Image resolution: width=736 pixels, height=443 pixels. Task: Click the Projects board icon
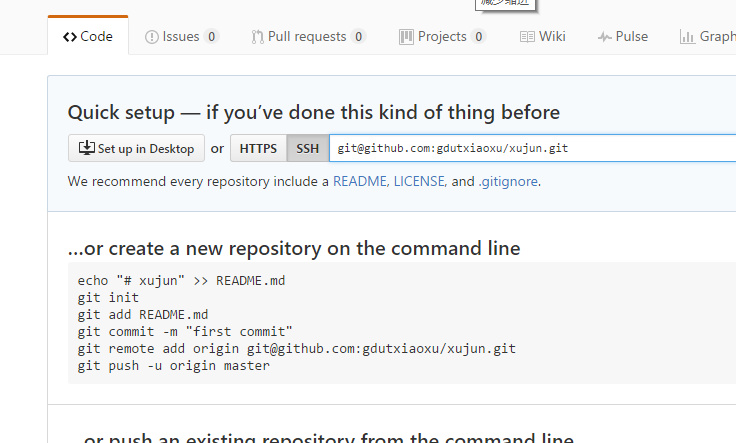pos(406,37)
